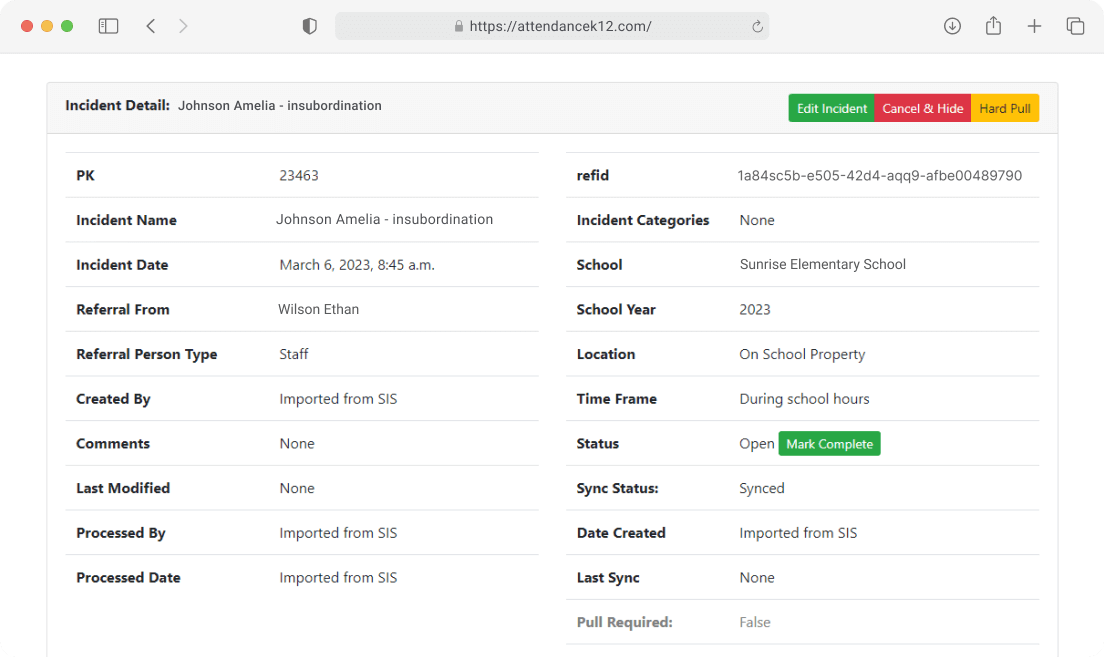
Task: Click the Sync Status value Synced
Action: (762, 488)
